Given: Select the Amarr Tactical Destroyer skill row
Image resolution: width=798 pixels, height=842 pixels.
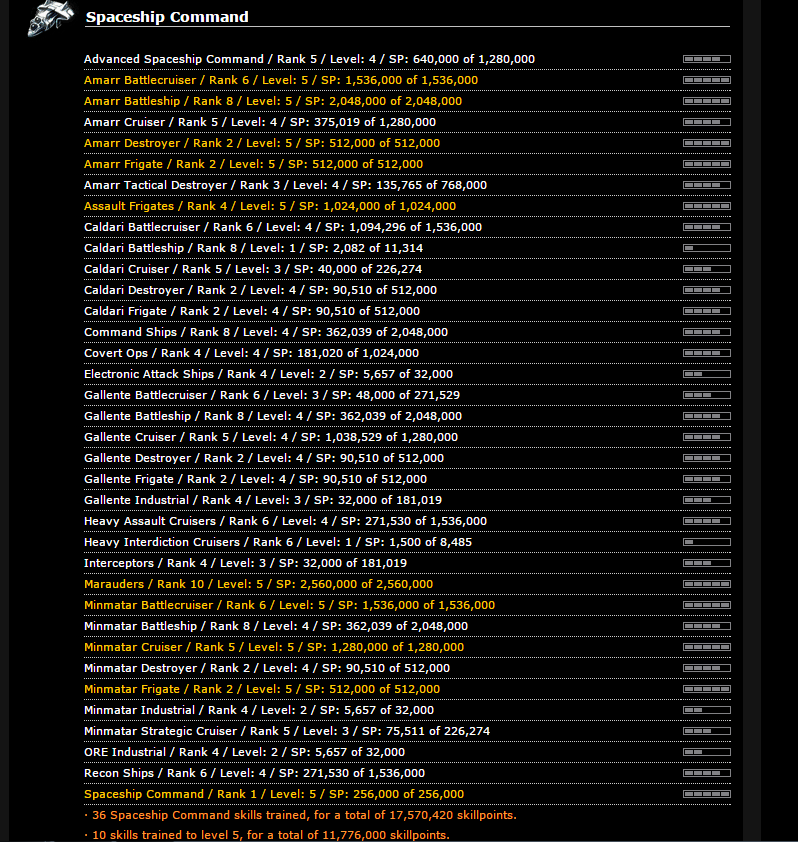Looking at the screenshot, I should [x=407, y=185].
